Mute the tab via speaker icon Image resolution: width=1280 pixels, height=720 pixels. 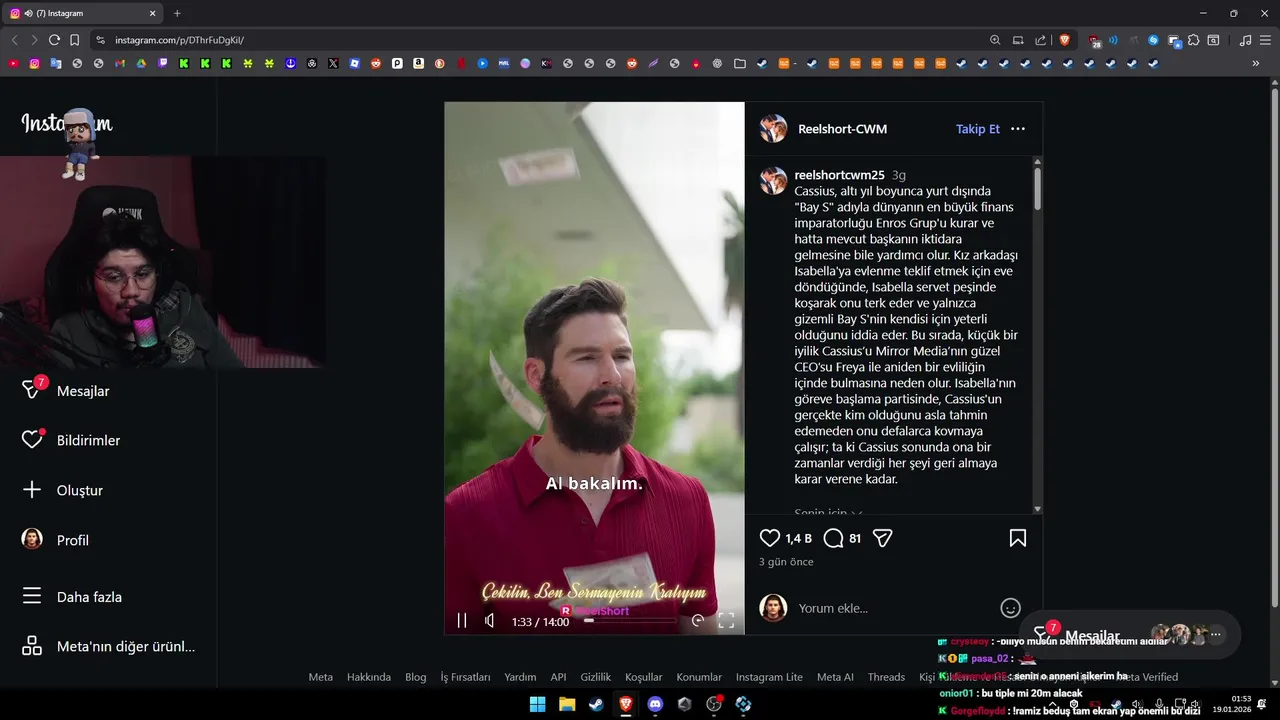click(x=28, y=13)
